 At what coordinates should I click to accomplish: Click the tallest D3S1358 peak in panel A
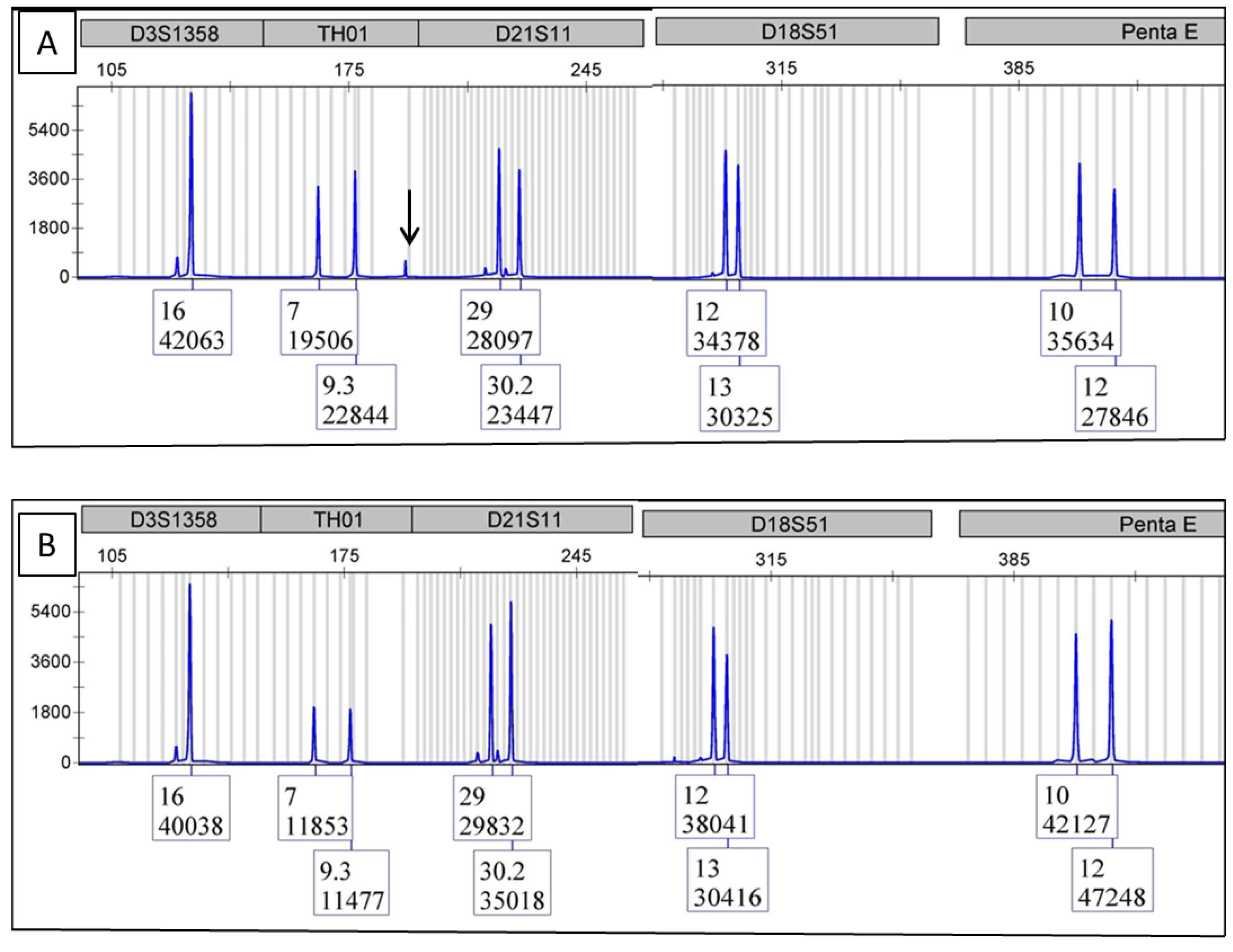191,169
